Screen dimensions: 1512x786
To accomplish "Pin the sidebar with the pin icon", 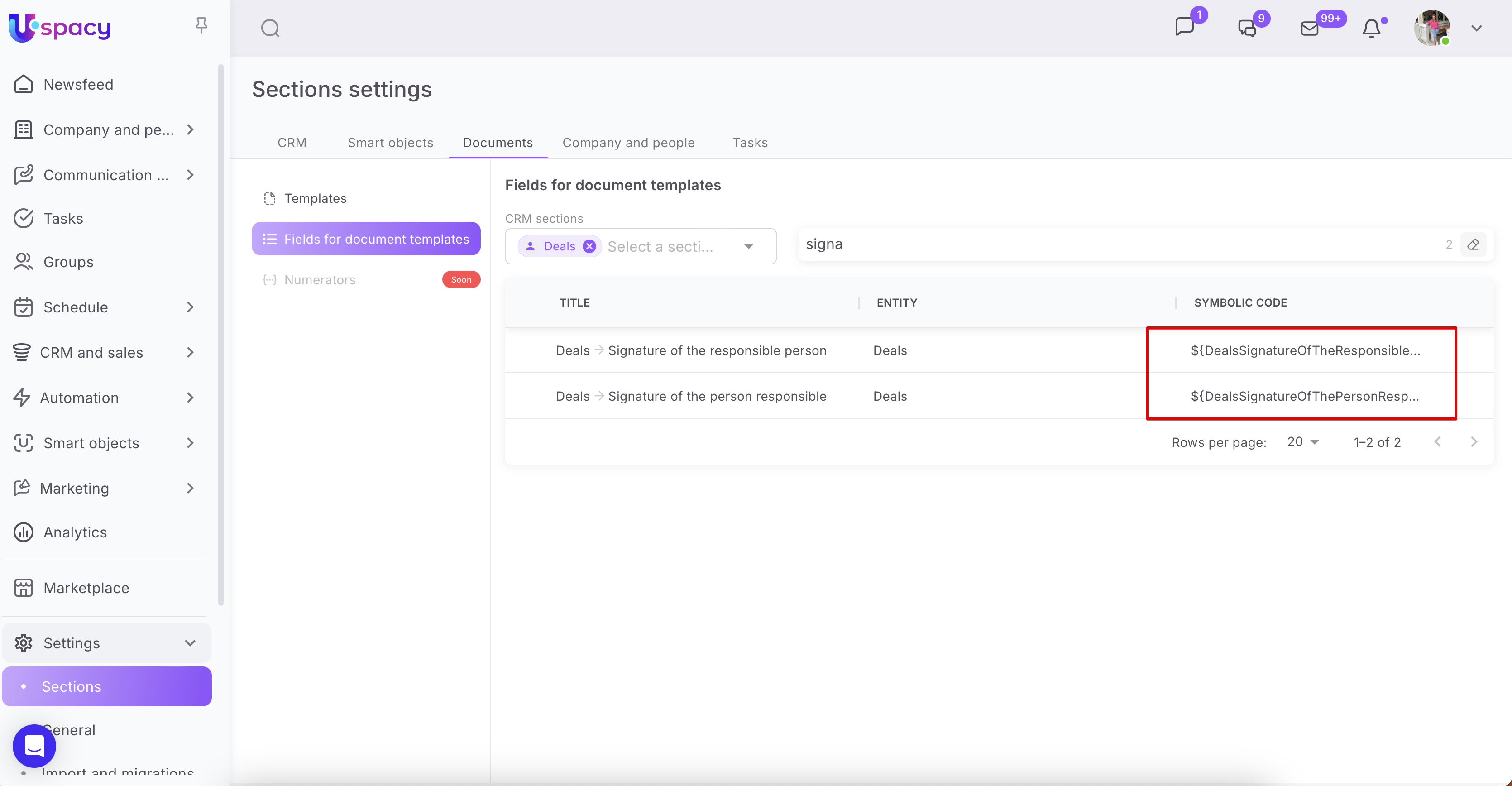I will pyautogui.click(x=201, y=24).
